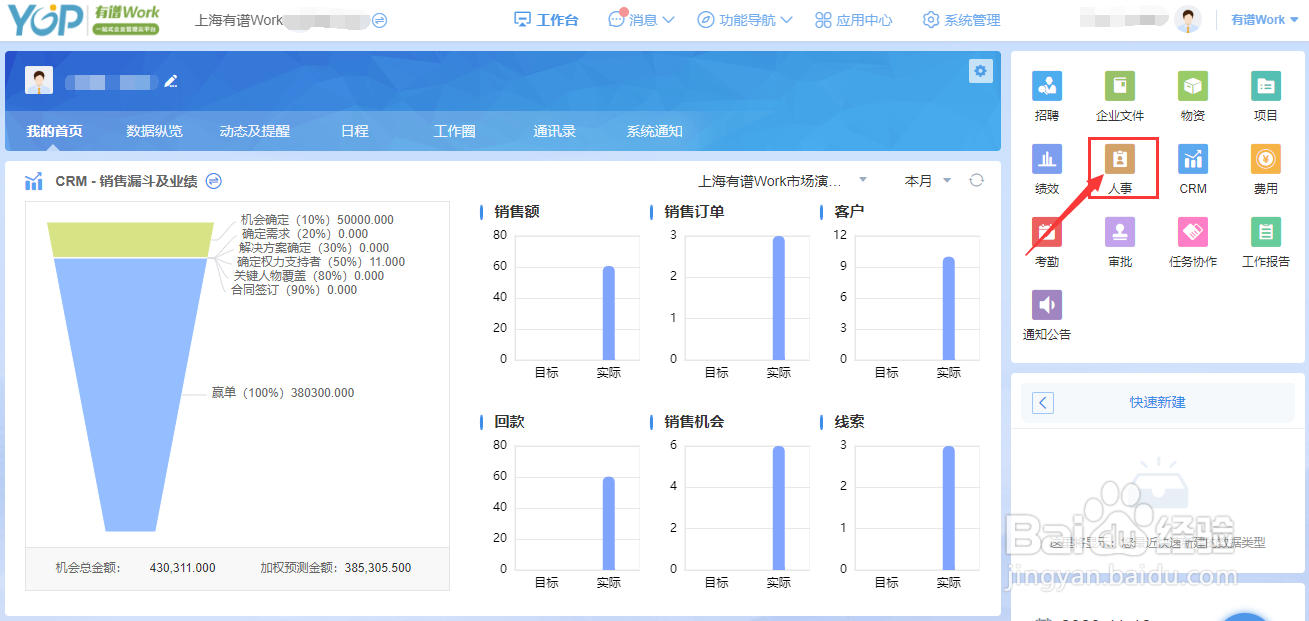1309x621 pixels.
Task: Open the 考勤 attendance app icon
Action: tap(1047, 232)
